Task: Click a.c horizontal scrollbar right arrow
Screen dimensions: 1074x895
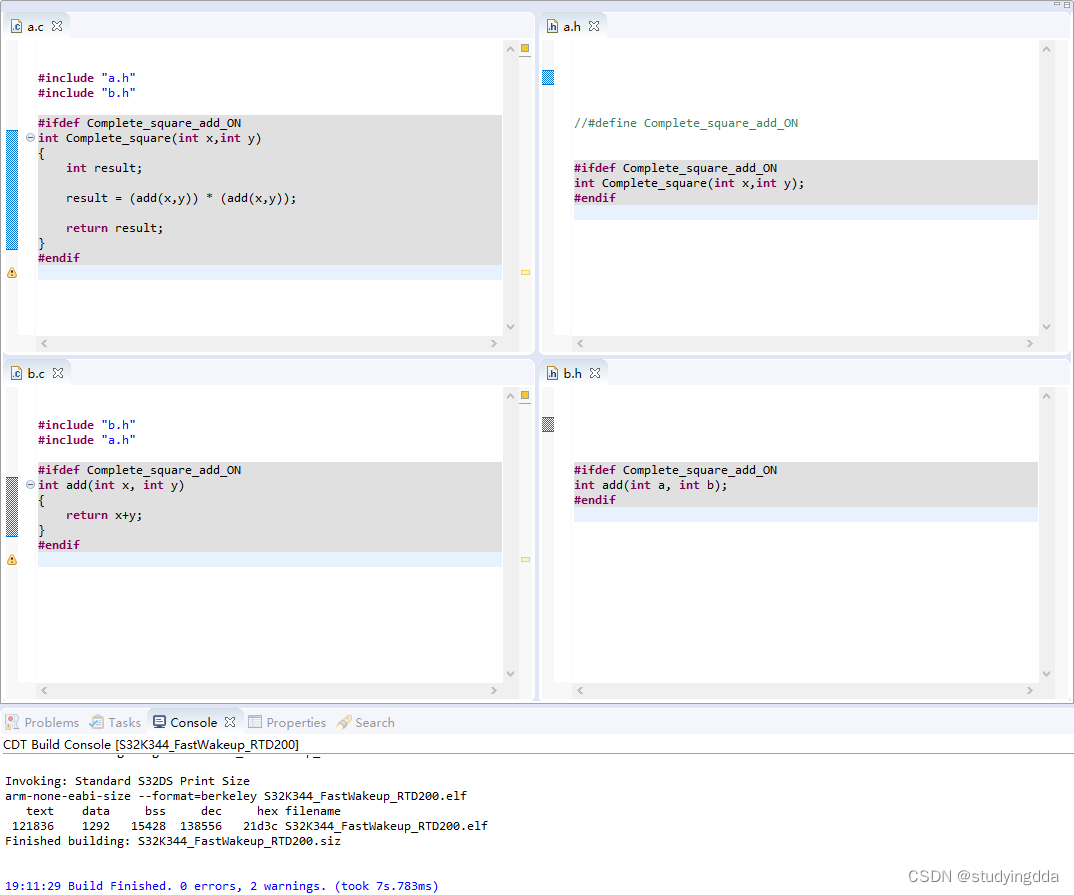Action: (x=494, y=343)
